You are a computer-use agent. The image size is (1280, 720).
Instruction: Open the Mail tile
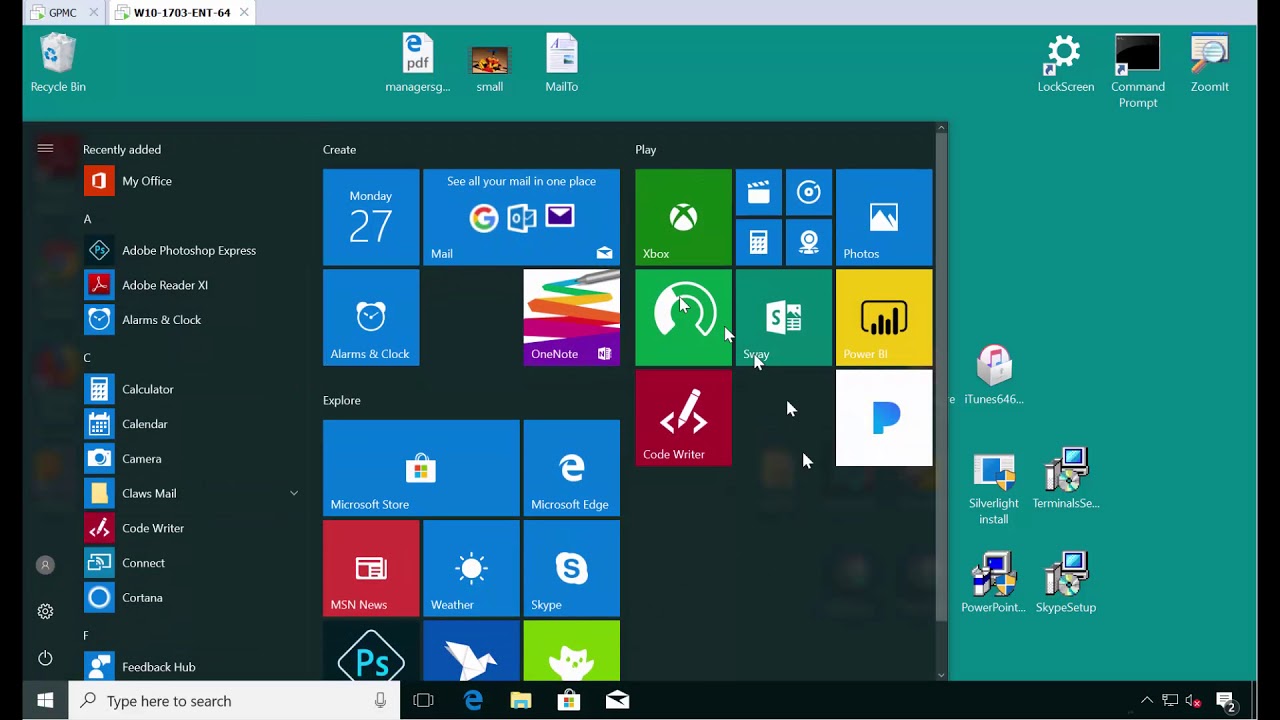(521, 217)
